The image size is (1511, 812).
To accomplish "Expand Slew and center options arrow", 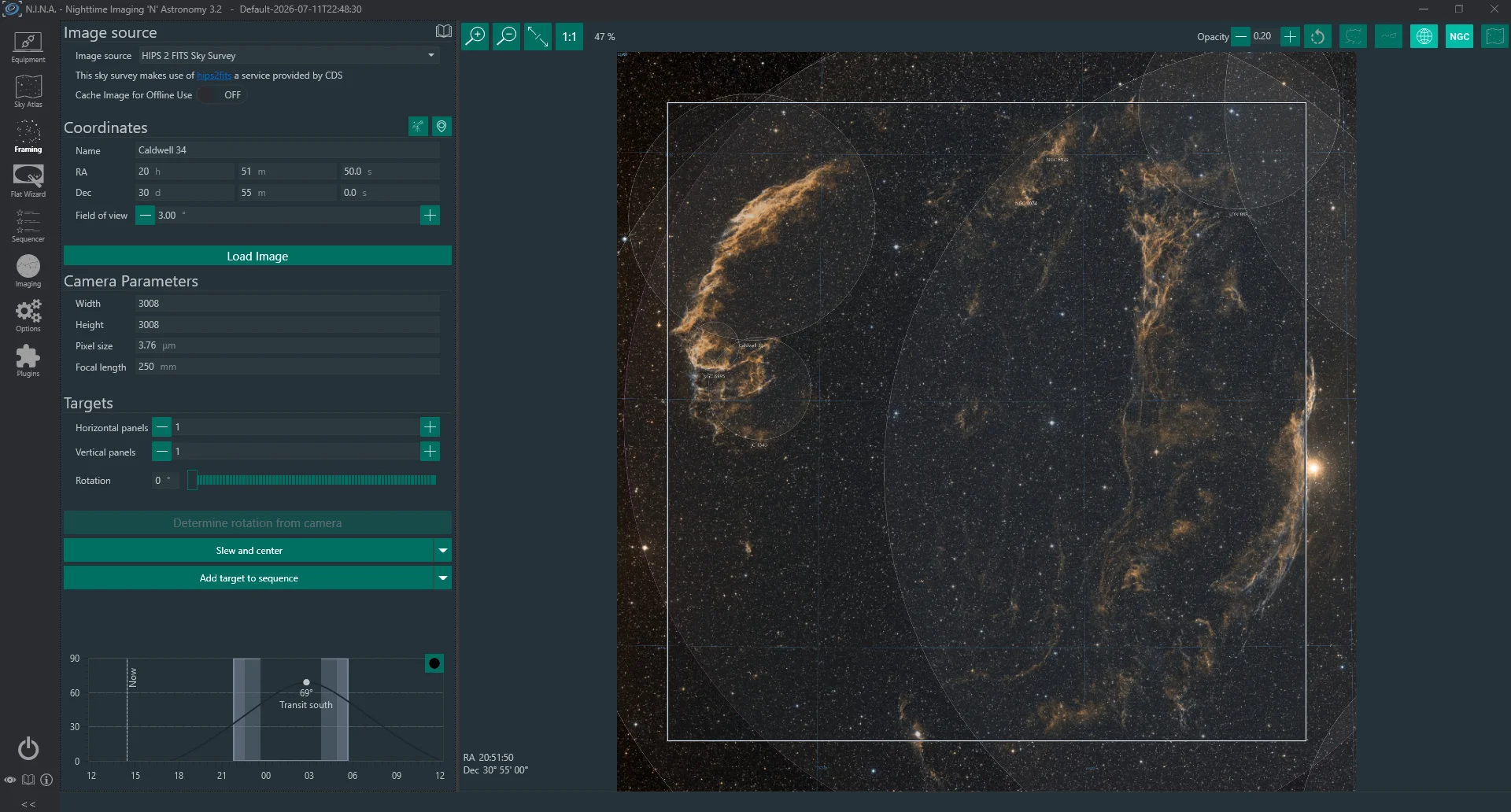I will pos(443,551).
